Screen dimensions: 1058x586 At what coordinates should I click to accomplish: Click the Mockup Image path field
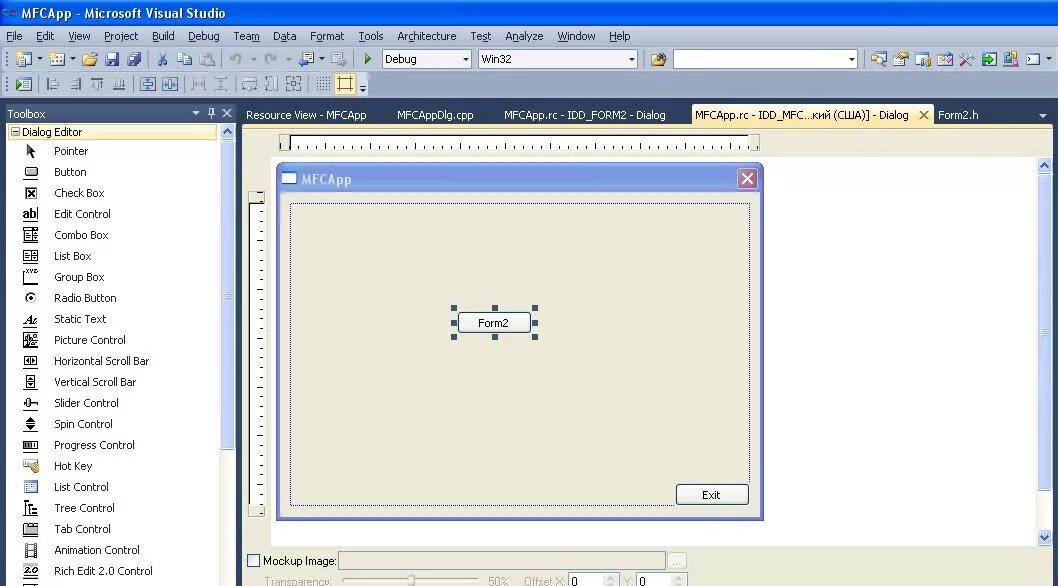(x=502, y=560)
